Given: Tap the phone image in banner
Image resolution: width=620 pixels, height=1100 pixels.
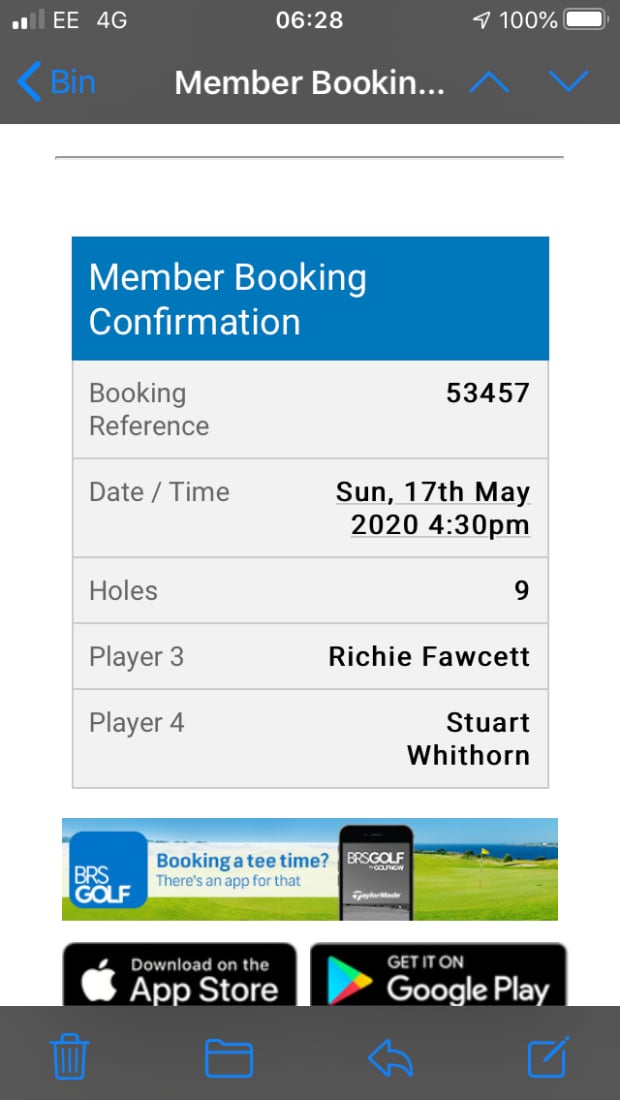Looking at the screenshot, I should (x=377, y=870).
